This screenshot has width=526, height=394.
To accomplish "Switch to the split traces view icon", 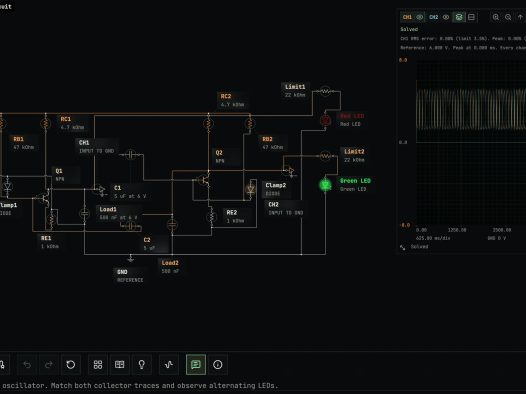I will [x=471, y=17].
